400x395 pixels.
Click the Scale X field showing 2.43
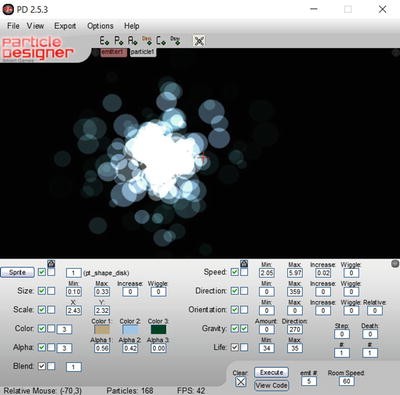coord(74,310)
